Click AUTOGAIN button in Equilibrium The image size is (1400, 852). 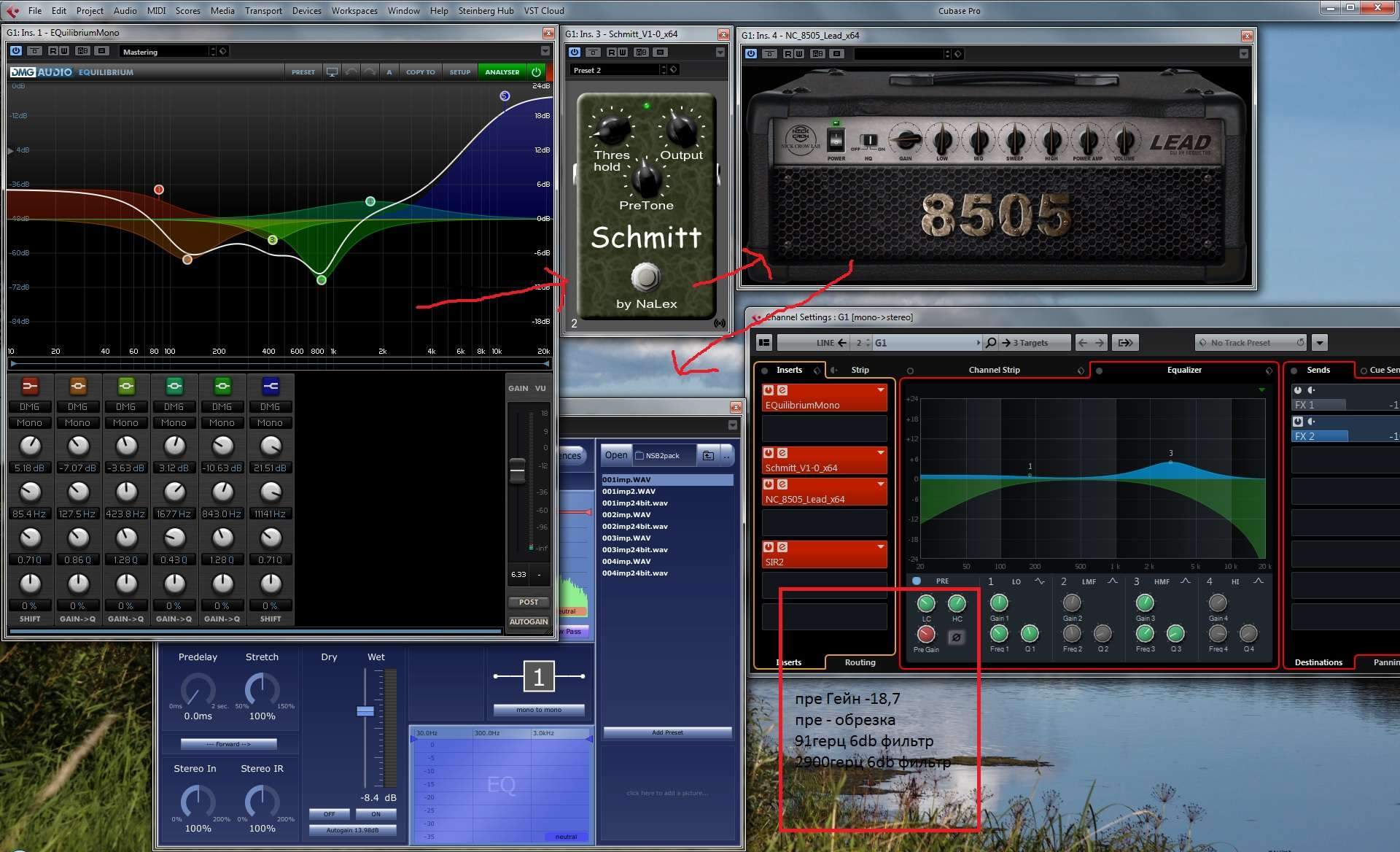(x=528, y=621)
